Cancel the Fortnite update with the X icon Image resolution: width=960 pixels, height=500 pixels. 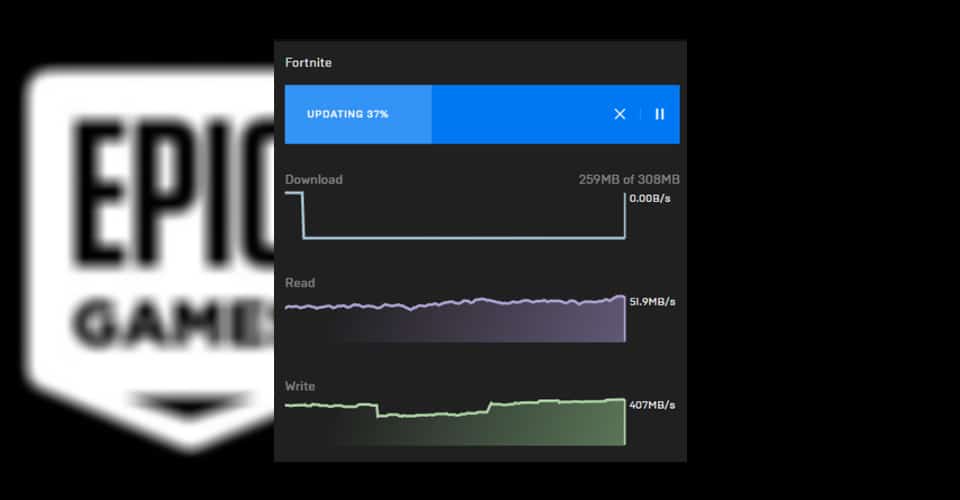pos(620,114)
